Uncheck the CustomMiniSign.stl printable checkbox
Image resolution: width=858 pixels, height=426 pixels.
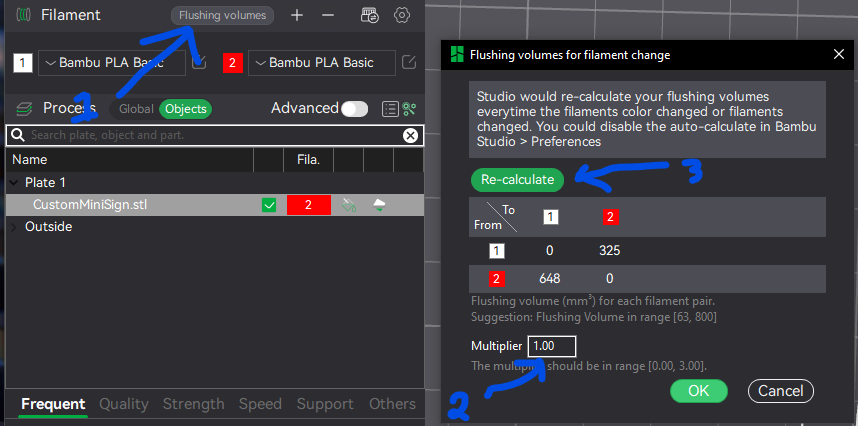[x=268, y=205]
